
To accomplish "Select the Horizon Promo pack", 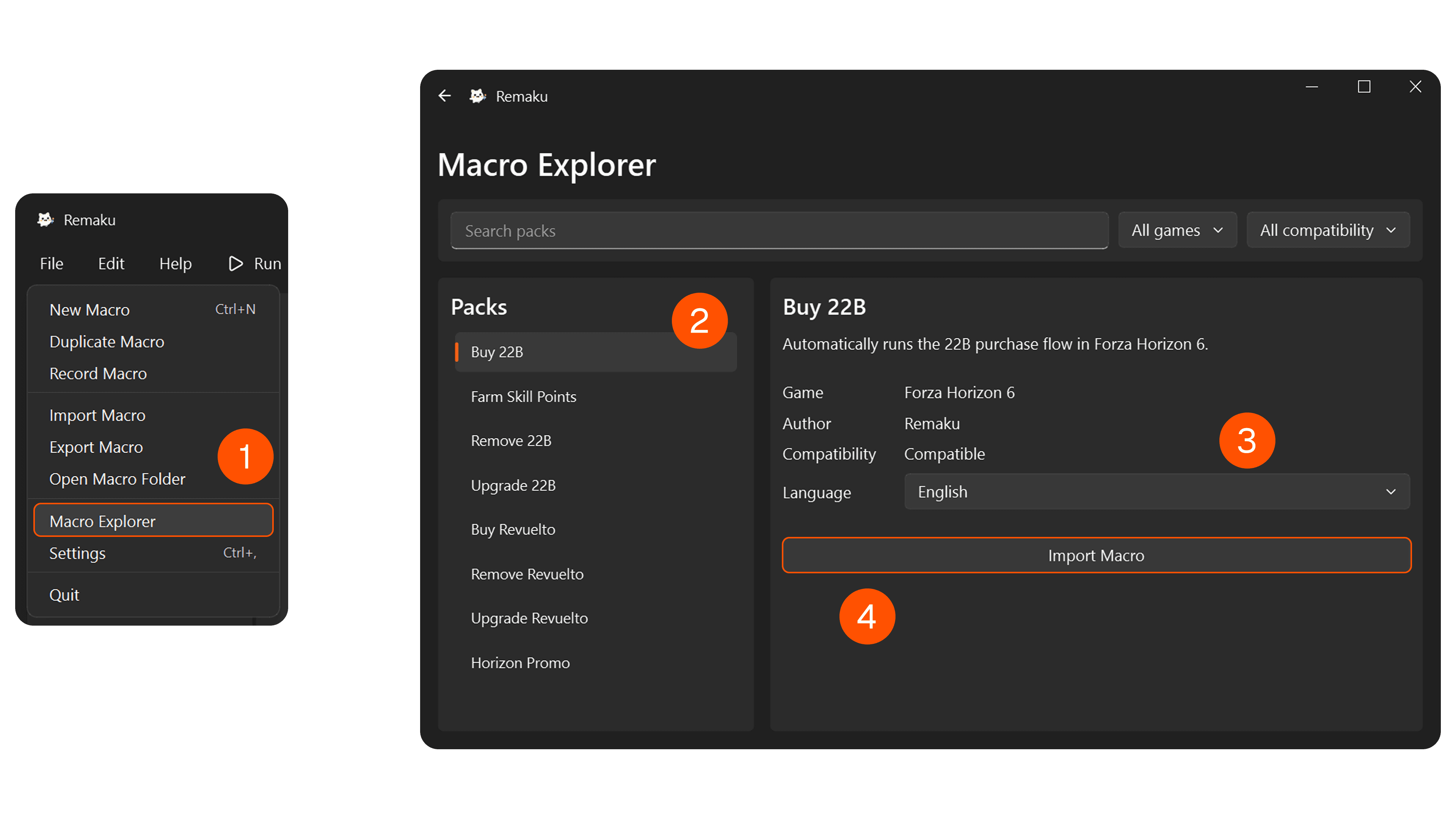I will click(595, 662).
